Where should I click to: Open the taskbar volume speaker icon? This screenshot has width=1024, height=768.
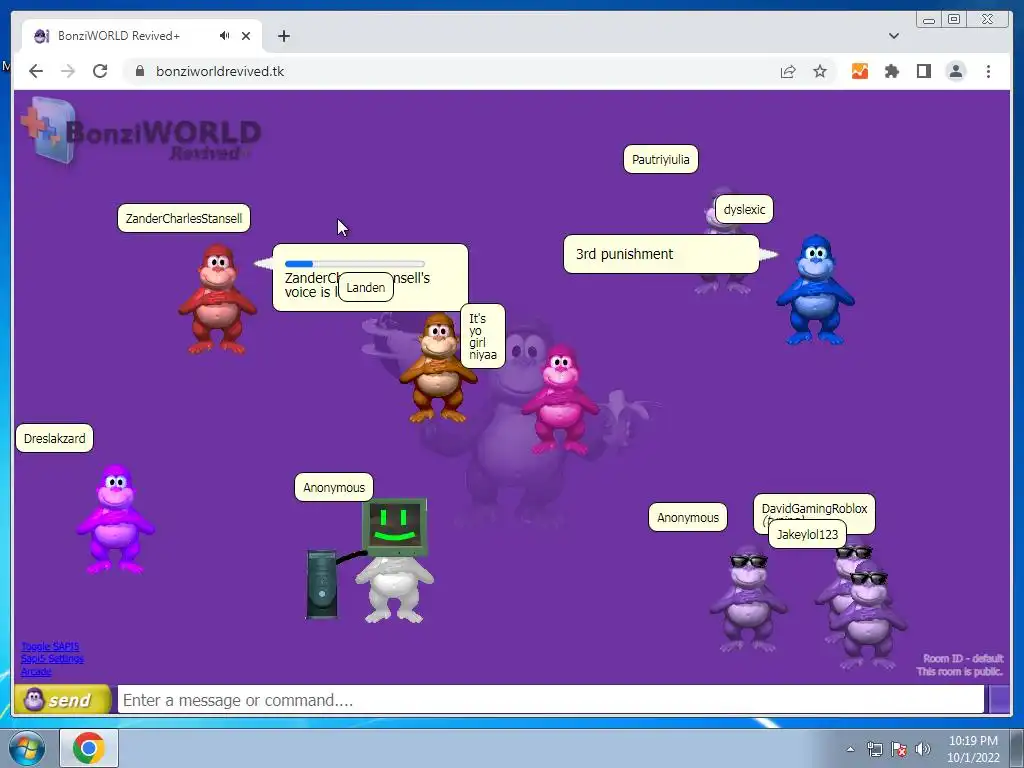923,749
